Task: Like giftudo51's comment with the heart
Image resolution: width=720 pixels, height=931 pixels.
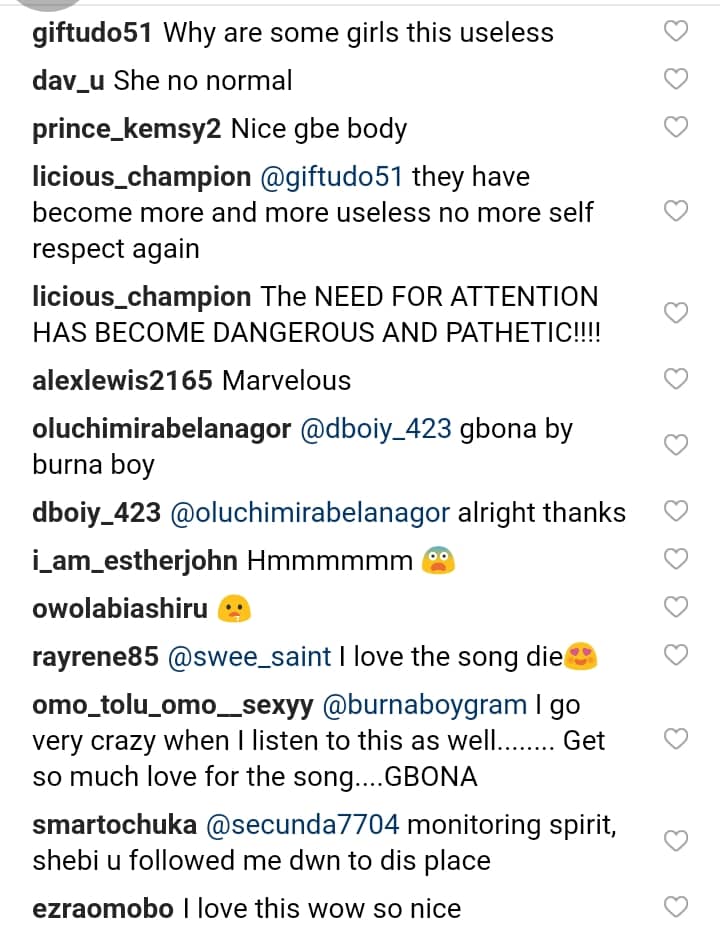Action: [x=676, y=32]
